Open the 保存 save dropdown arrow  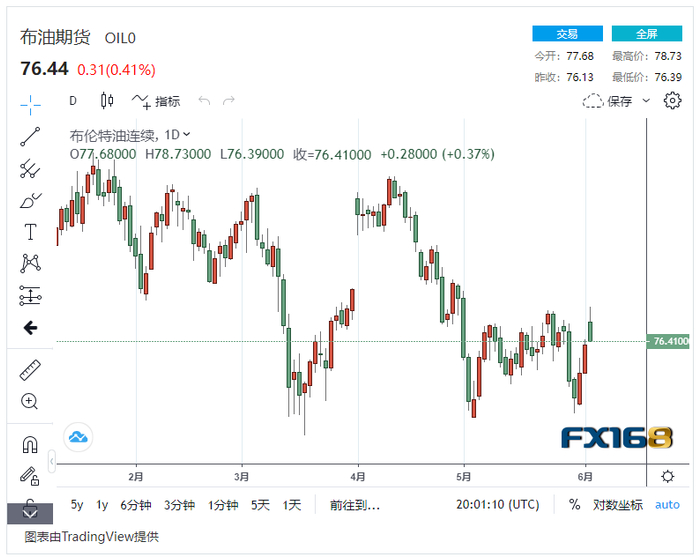click(x=646, y=101)
